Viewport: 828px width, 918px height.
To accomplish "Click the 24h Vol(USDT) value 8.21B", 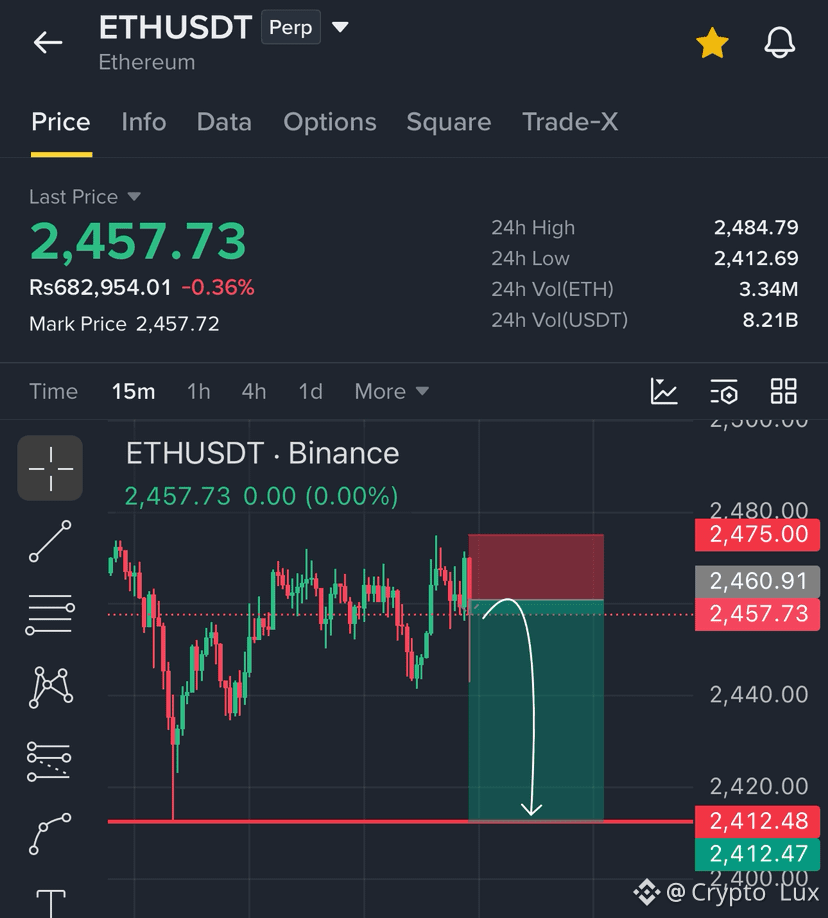I will 770,320.
